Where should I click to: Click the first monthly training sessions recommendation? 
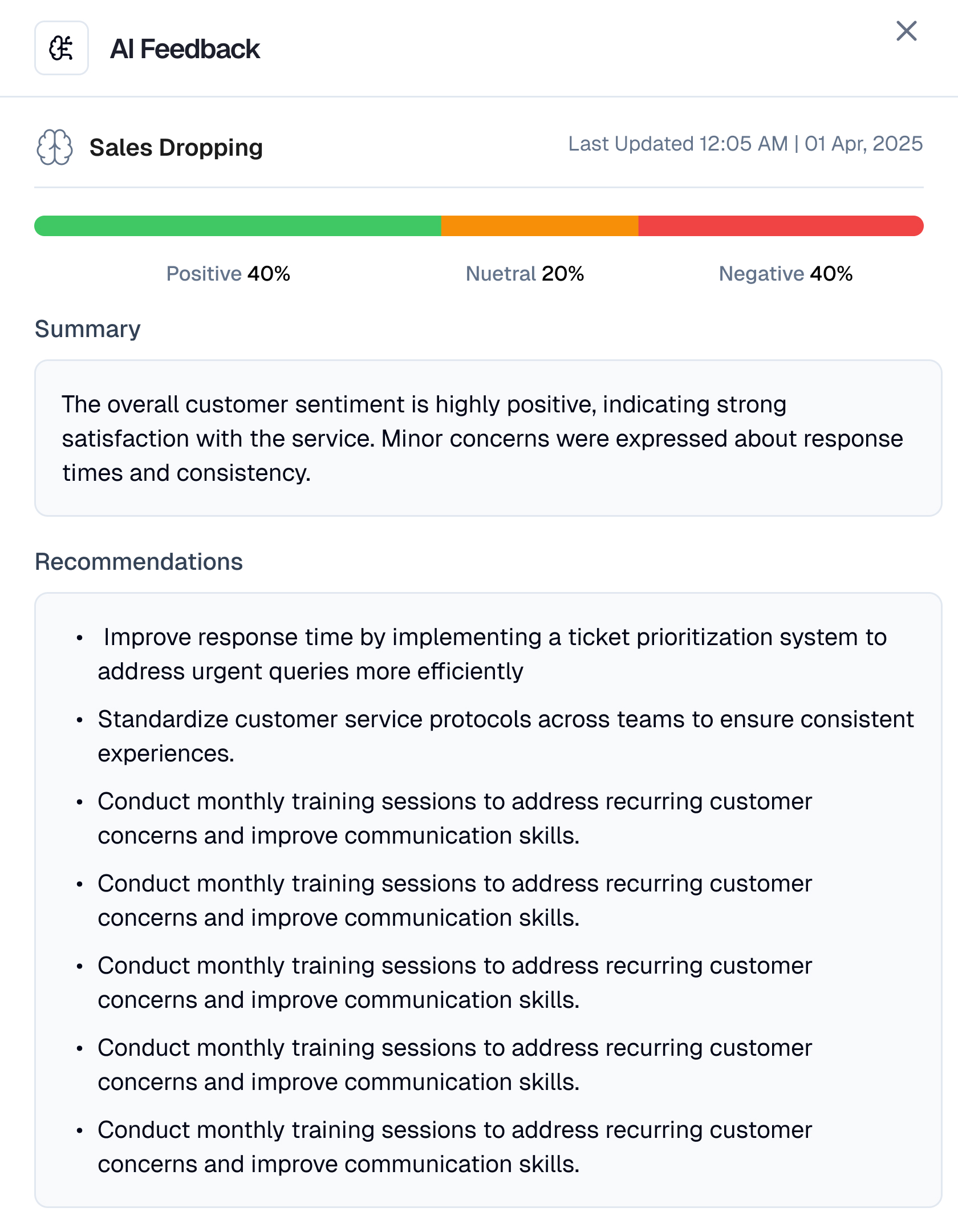pos(454,818)
